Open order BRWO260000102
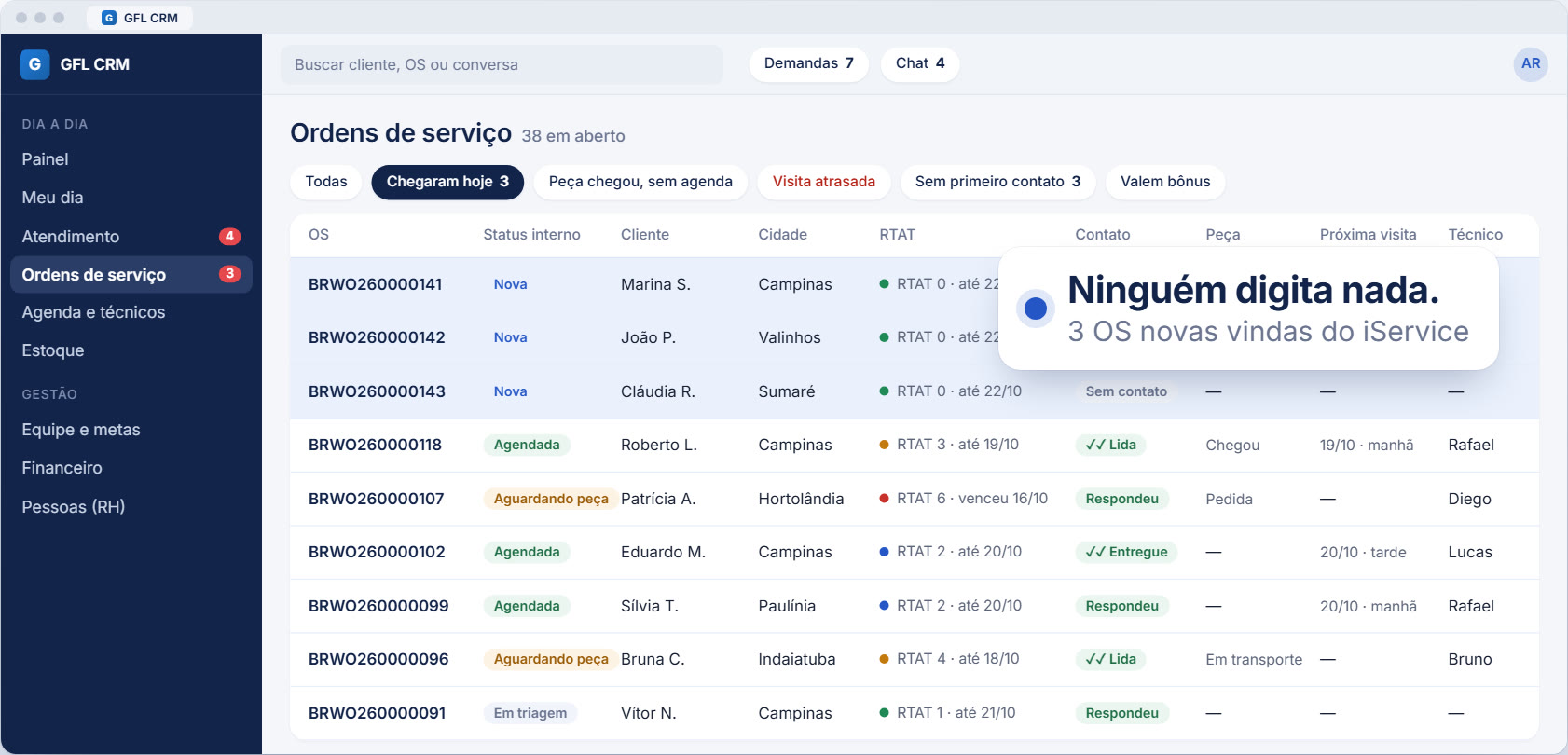 pyautogui.click(x=377, y=552)
